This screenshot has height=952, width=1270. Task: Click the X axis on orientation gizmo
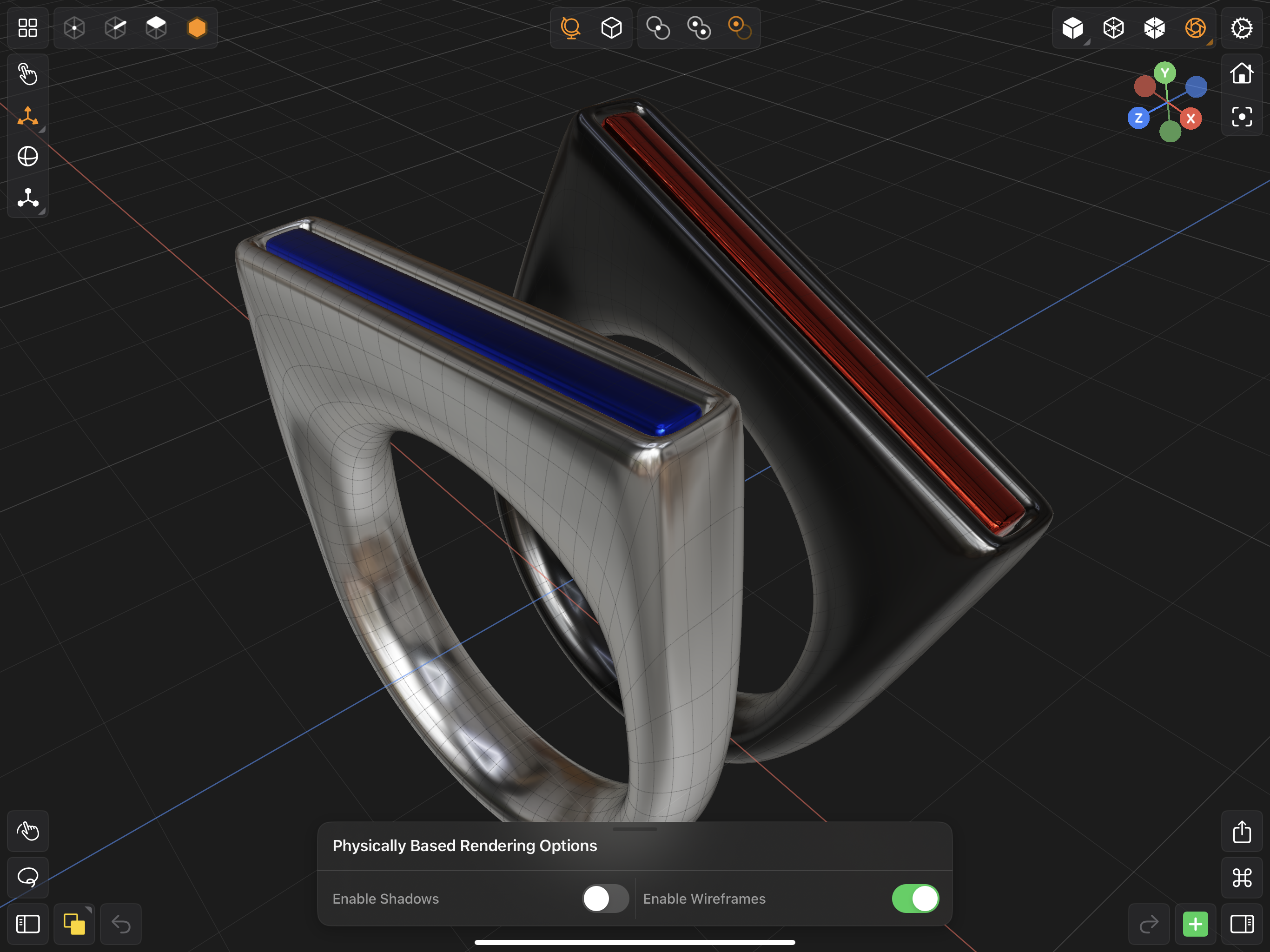[1190, 118]
